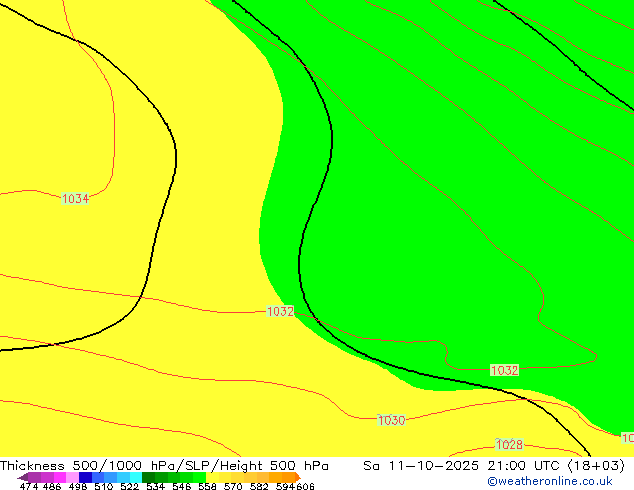Click the legend value 522
Viewport: 634px width, 490px height.
[129, 486]
